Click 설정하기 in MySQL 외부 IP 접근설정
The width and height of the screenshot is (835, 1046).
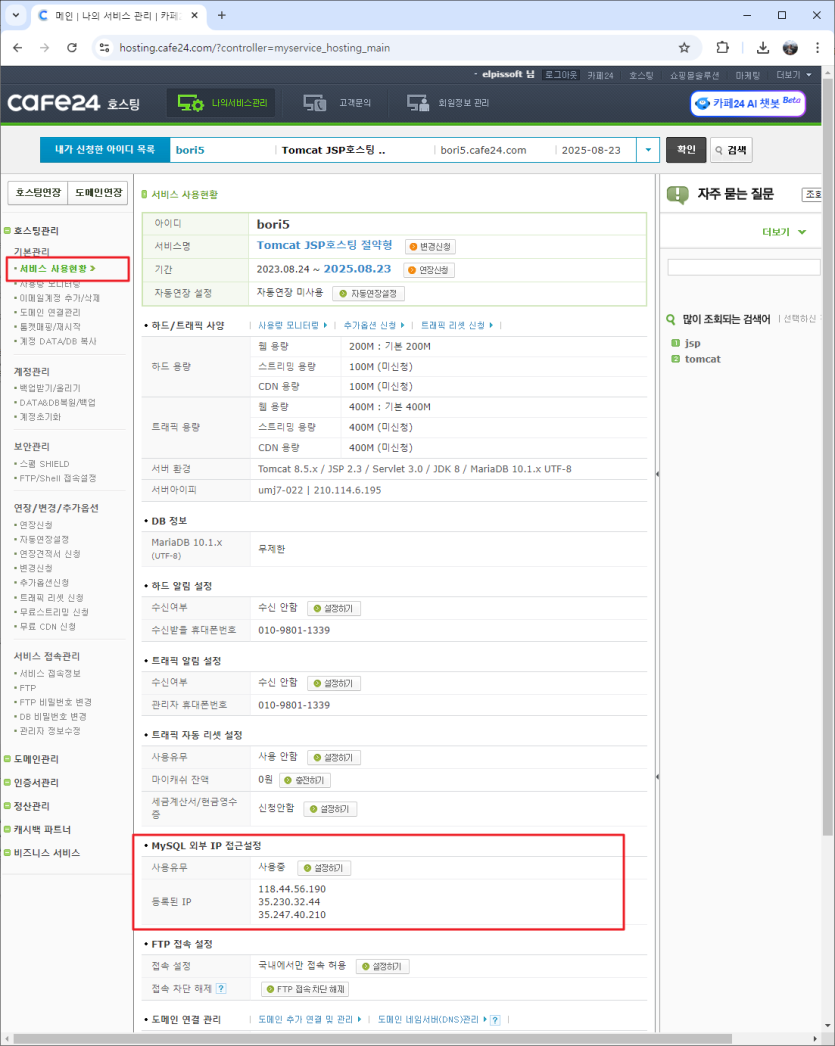(324, 868)
